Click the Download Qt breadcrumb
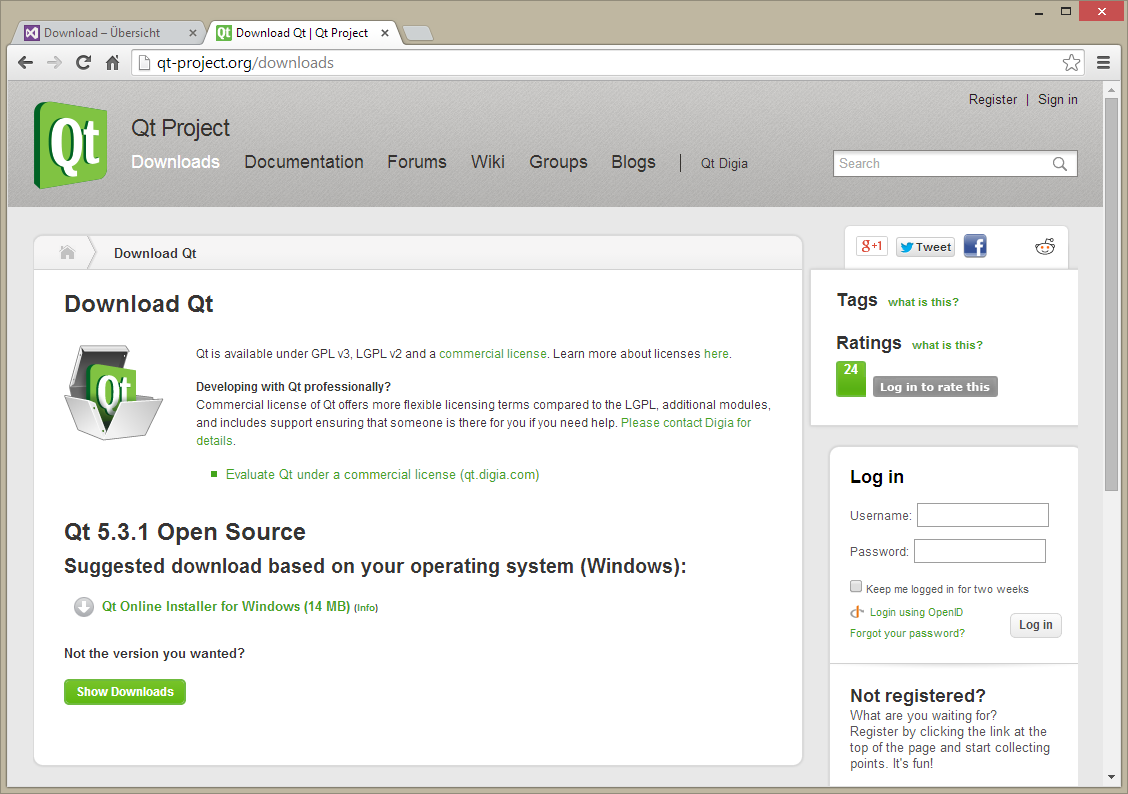The height and width of the screenshot is (794, 1128). coord(155,253)
